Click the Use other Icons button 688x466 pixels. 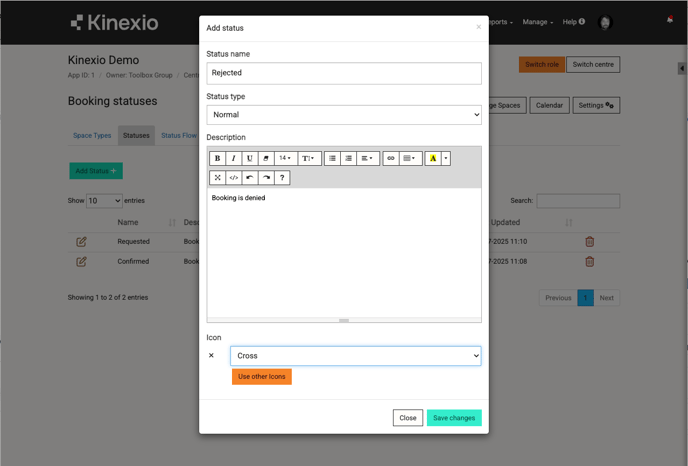pyautogui.click(x=262, y=377)
